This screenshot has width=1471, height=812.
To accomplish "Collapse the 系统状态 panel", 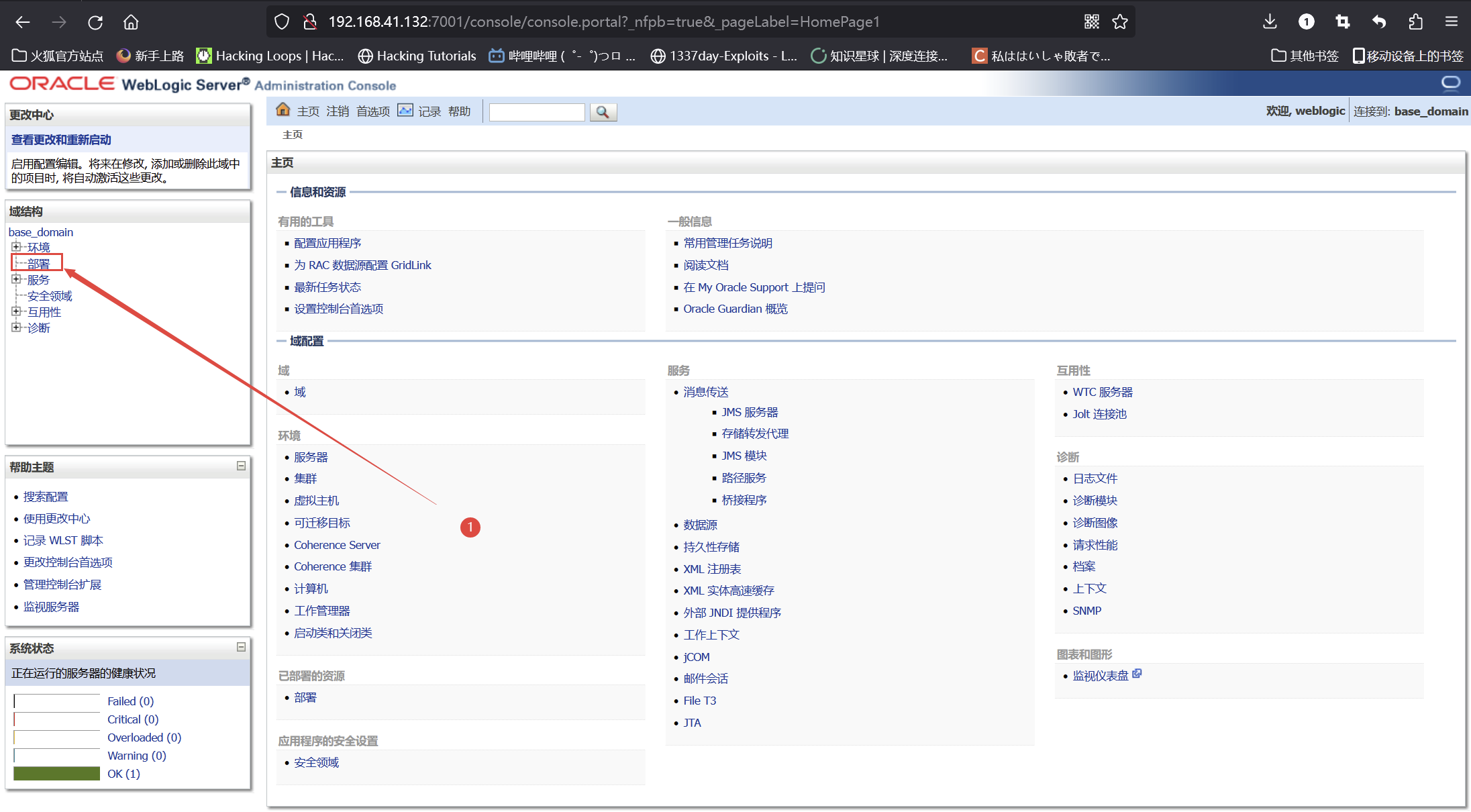I will tap(241, 647).
